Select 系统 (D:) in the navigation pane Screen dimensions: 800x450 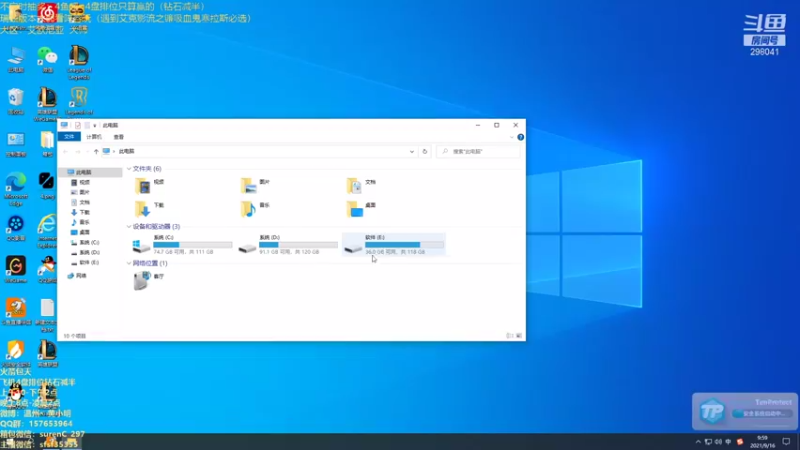coord(85,253)
